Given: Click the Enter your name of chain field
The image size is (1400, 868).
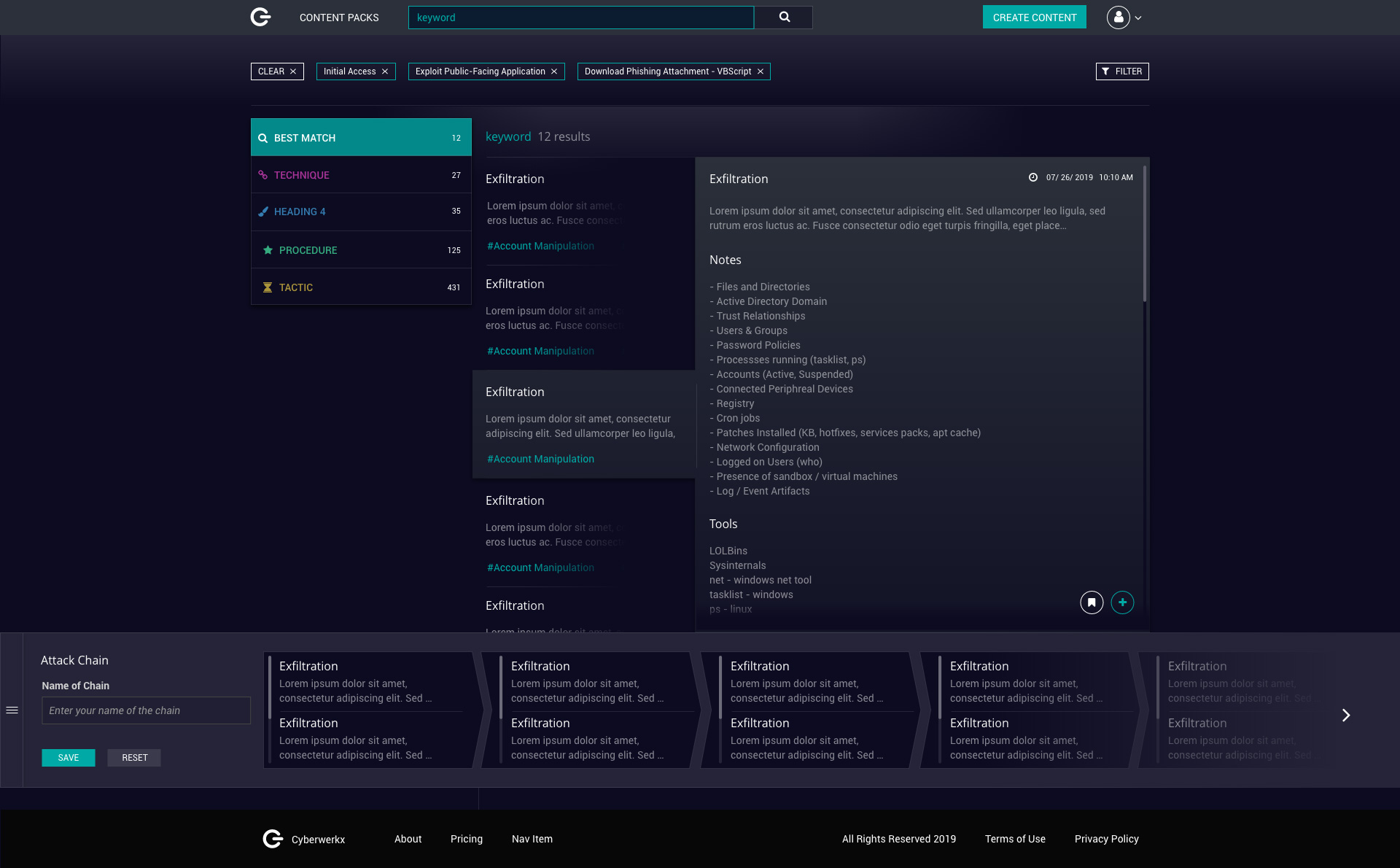Looking at the screenshot, I should (146, 710).
